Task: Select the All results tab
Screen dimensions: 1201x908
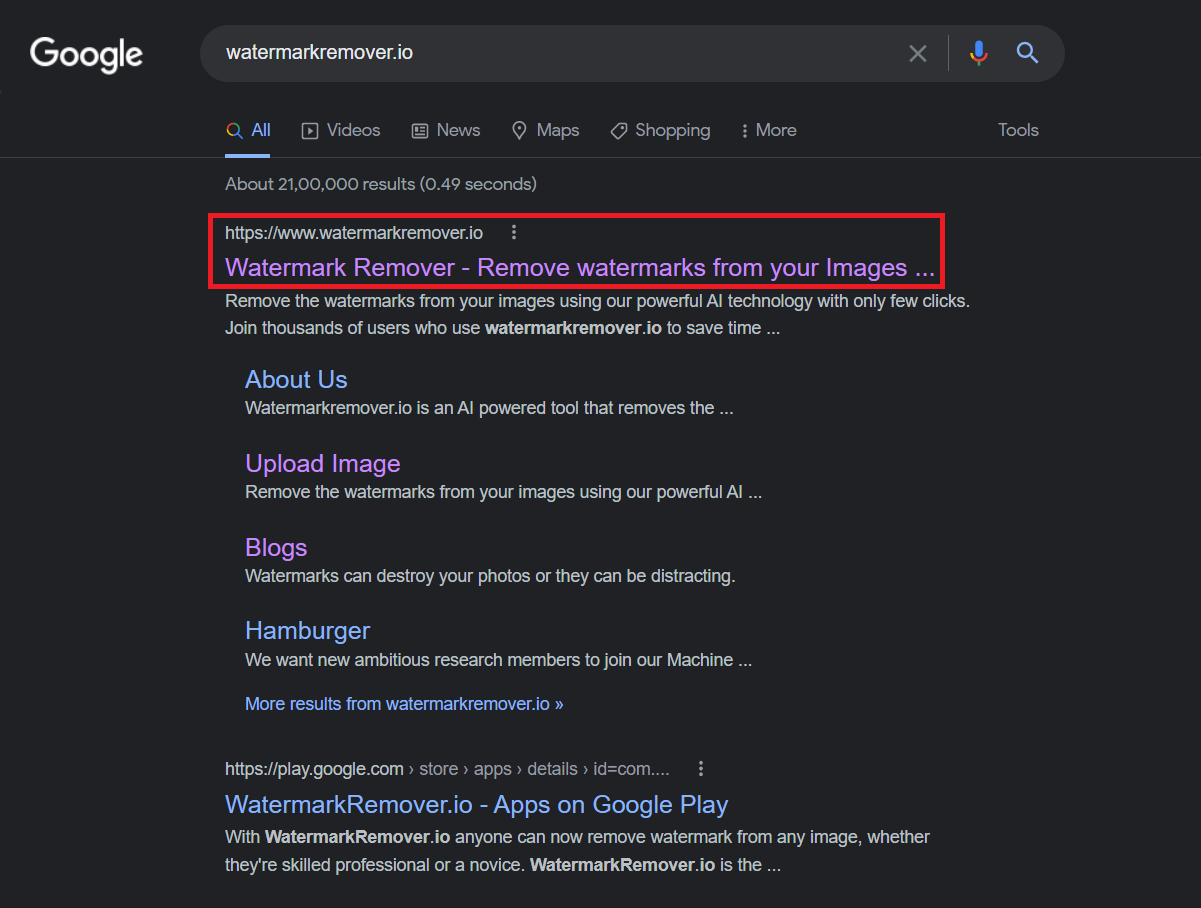Action: tap(249, 130)
